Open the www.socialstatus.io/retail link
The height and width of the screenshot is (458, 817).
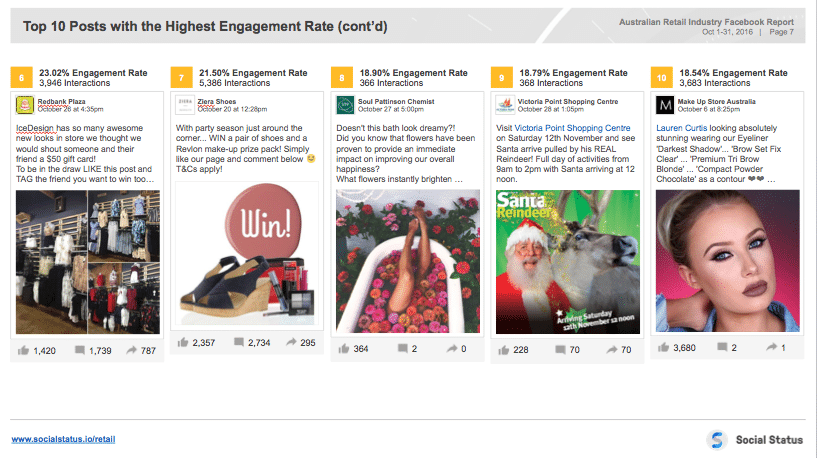pyautogui.click(x=63, y=439)
